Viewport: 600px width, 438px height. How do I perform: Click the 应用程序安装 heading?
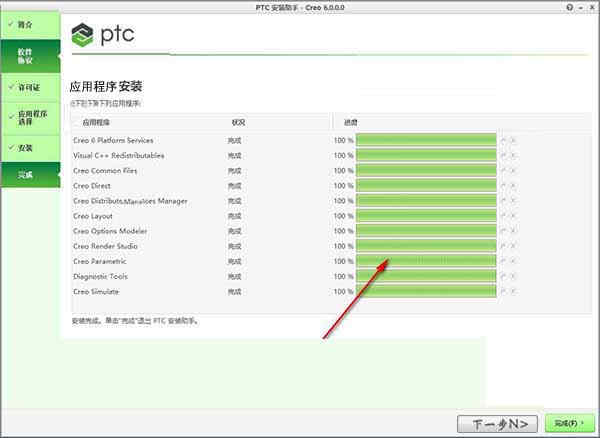click(x=106, y=86)
